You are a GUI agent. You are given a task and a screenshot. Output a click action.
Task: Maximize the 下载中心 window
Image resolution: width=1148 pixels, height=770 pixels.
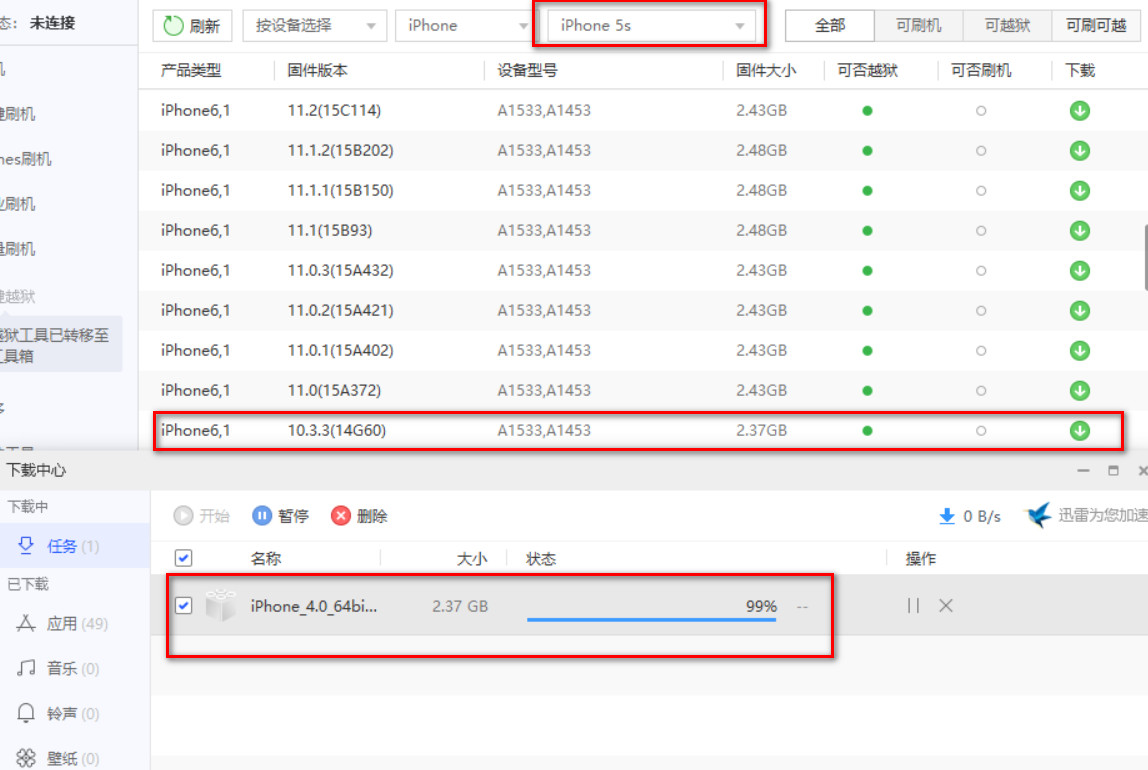(x=1113, y=471)
